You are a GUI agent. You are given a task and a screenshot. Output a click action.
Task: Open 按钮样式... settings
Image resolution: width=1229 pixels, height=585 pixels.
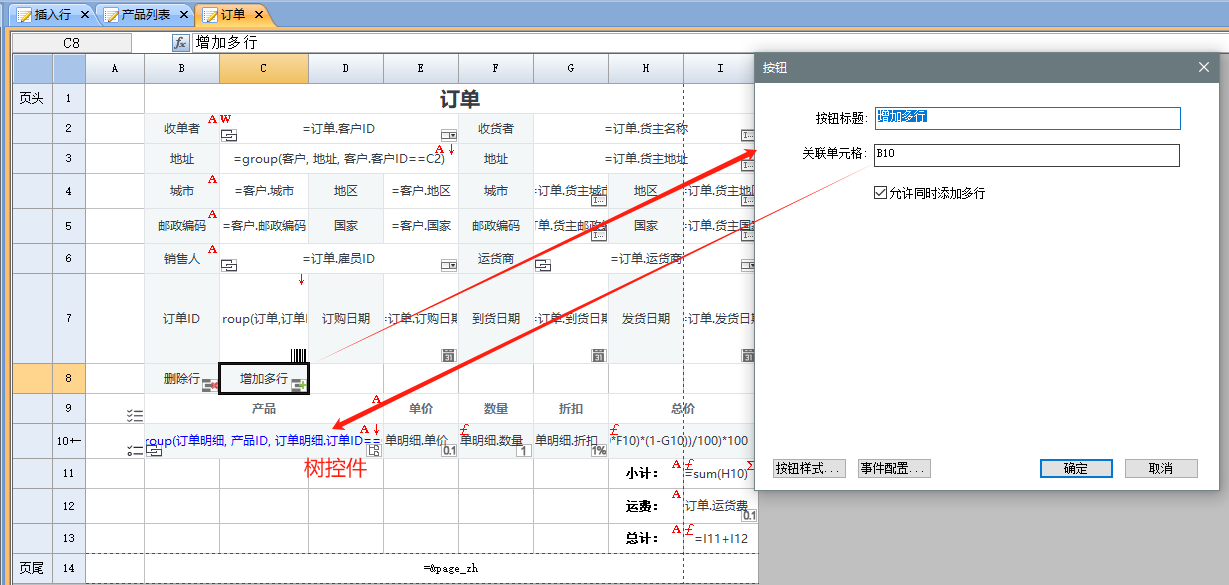pos(810,468)
